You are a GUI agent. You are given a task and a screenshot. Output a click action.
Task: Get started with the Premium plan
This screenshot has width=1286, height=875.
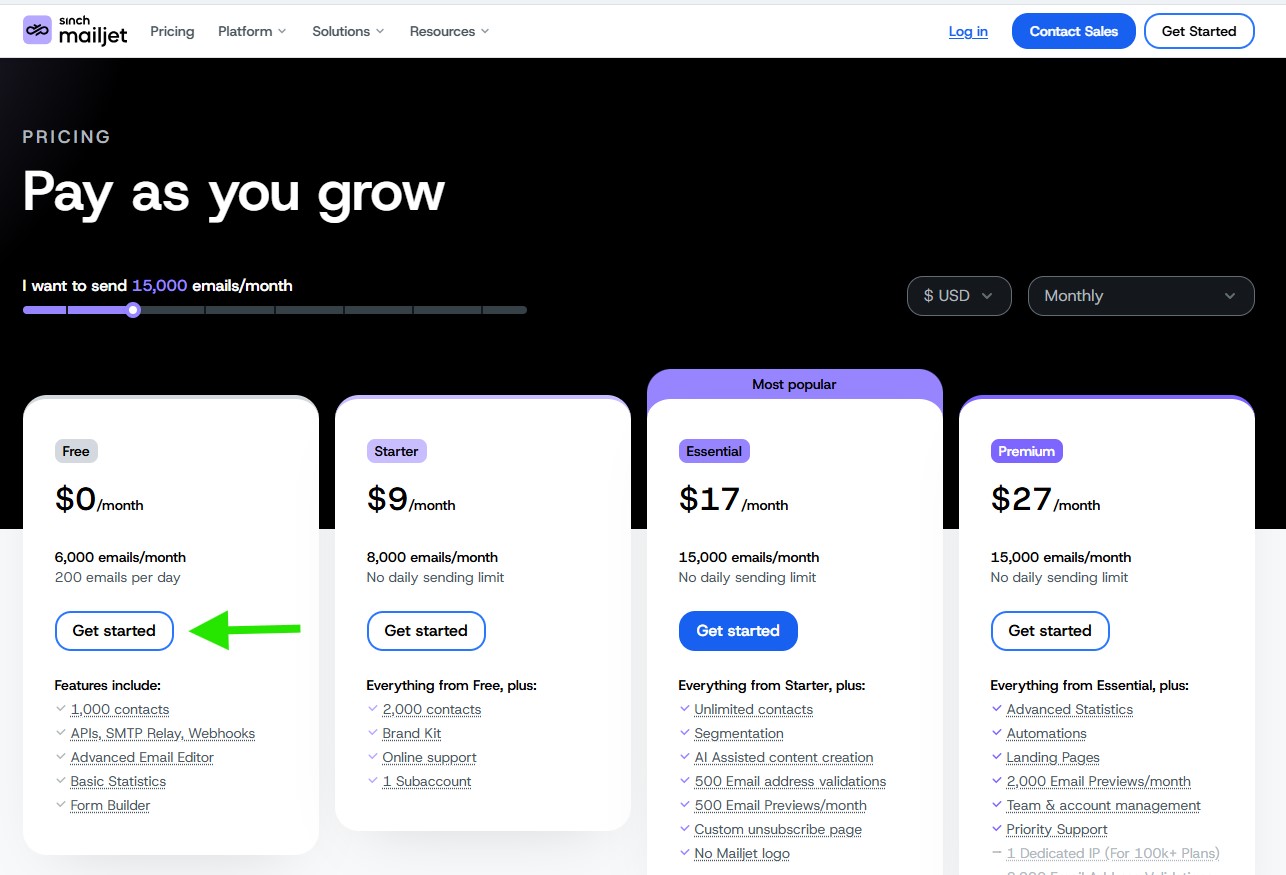[1050, 631]
